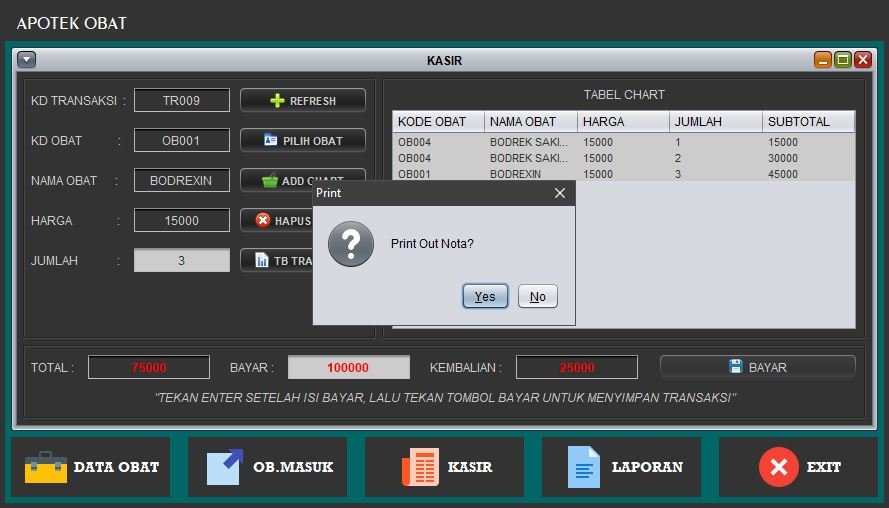This screenshot has width=889, height=508.
Task: Click the Jumlah quantity field
Action: tap(182, 261)
